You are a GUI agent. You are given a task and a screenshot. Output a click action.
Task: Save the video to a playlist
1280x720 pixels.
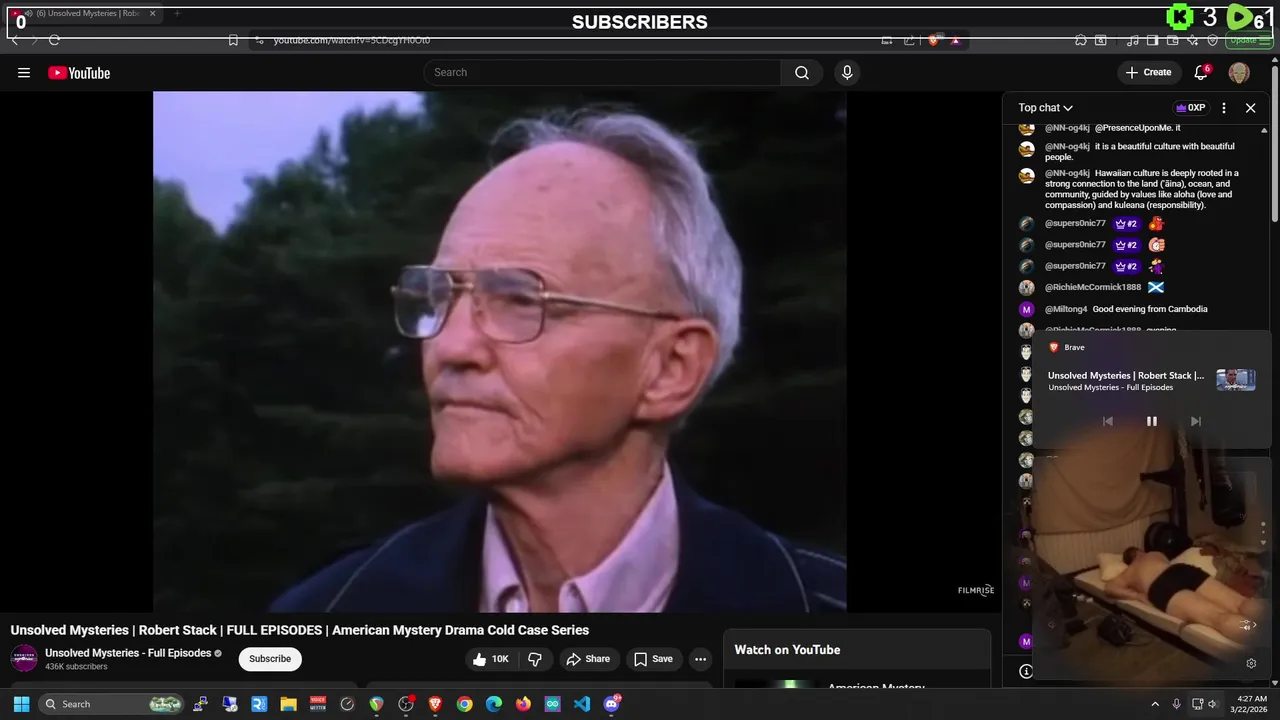click(x=653, y=659)
